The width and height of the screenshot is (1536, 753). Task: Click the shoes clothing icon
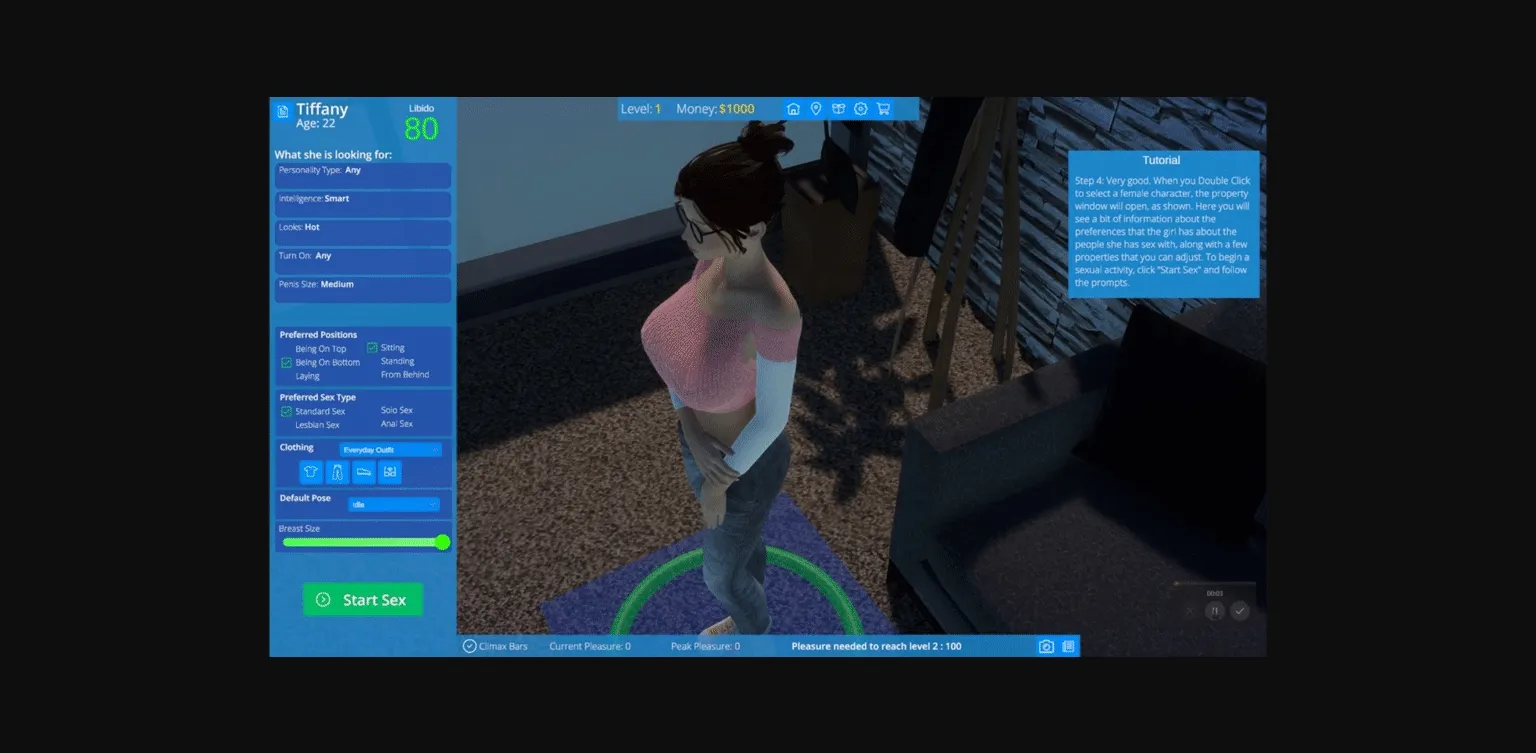coord(364,472)
